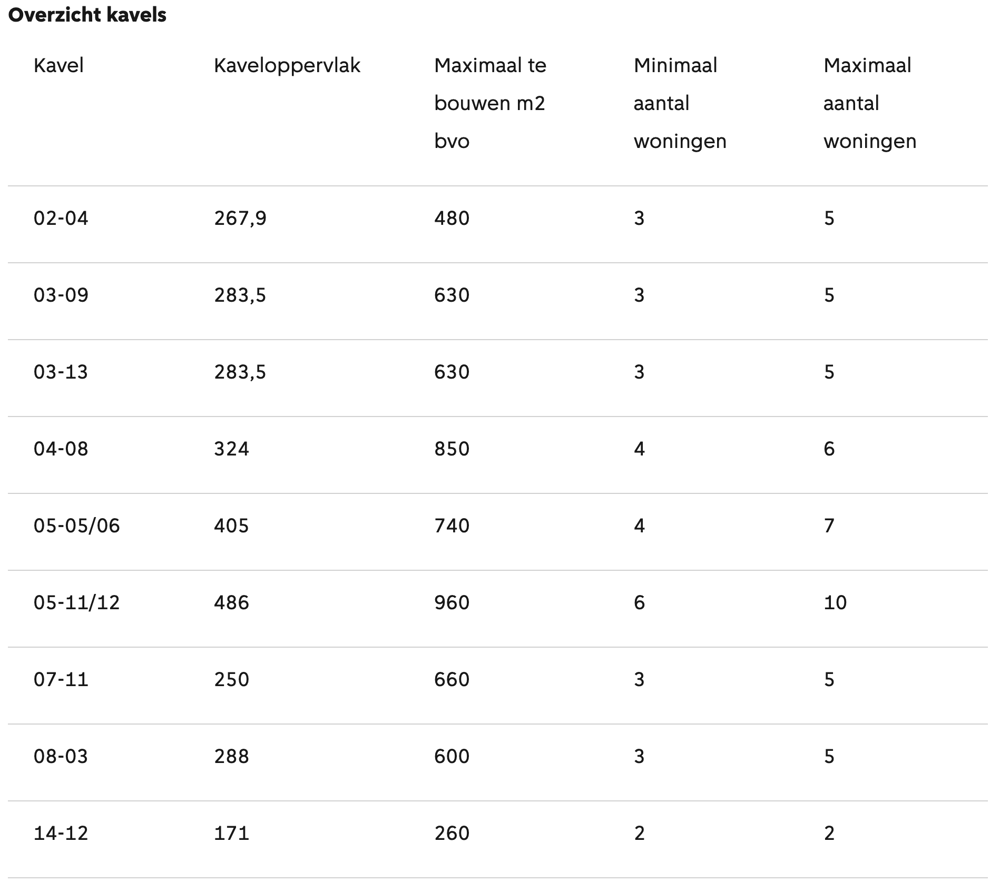Click the 'Kaveloppervlak' column header
Viewport: 1000px width, 892px height.
click(287, 66)
